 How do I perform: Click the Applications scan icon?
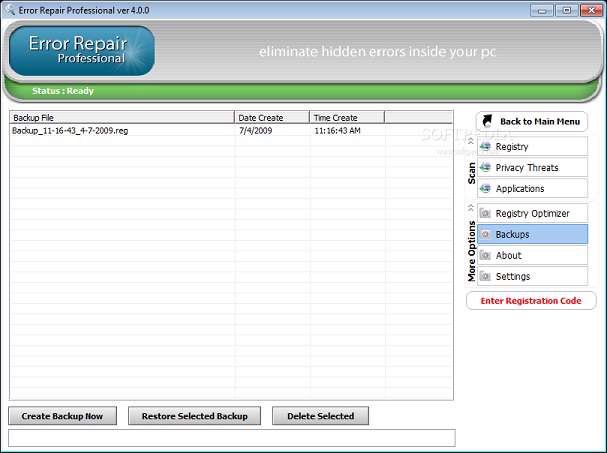485,189
